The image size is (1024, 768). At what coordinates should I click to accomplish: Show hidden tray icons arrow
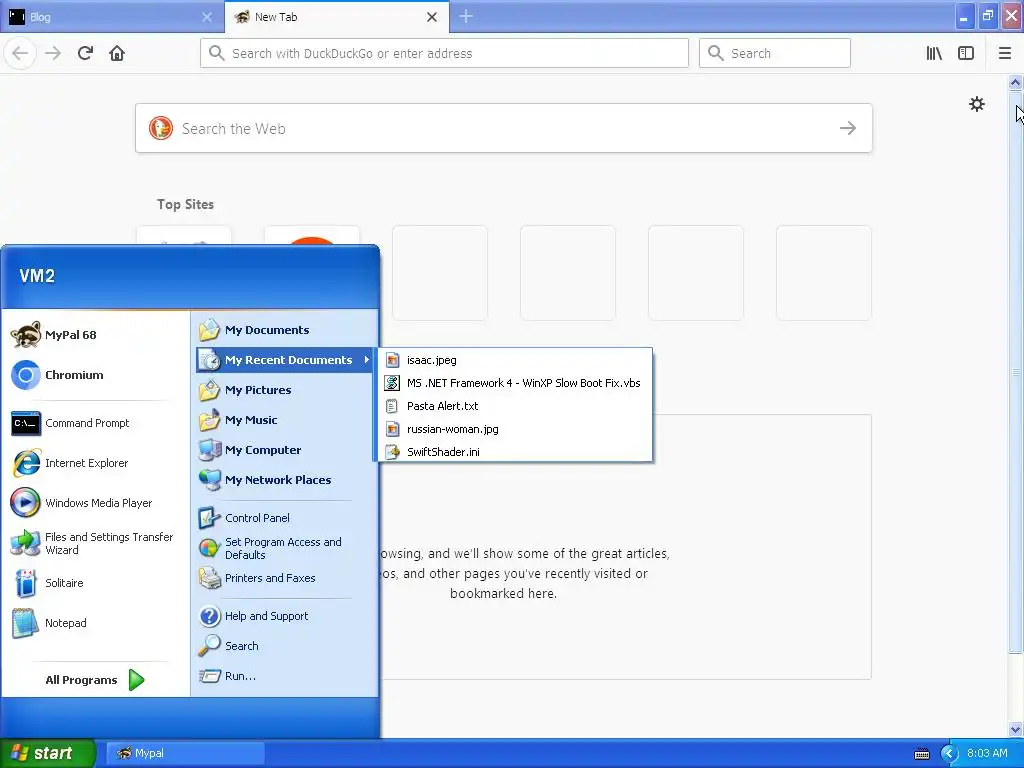click(949, 753)
